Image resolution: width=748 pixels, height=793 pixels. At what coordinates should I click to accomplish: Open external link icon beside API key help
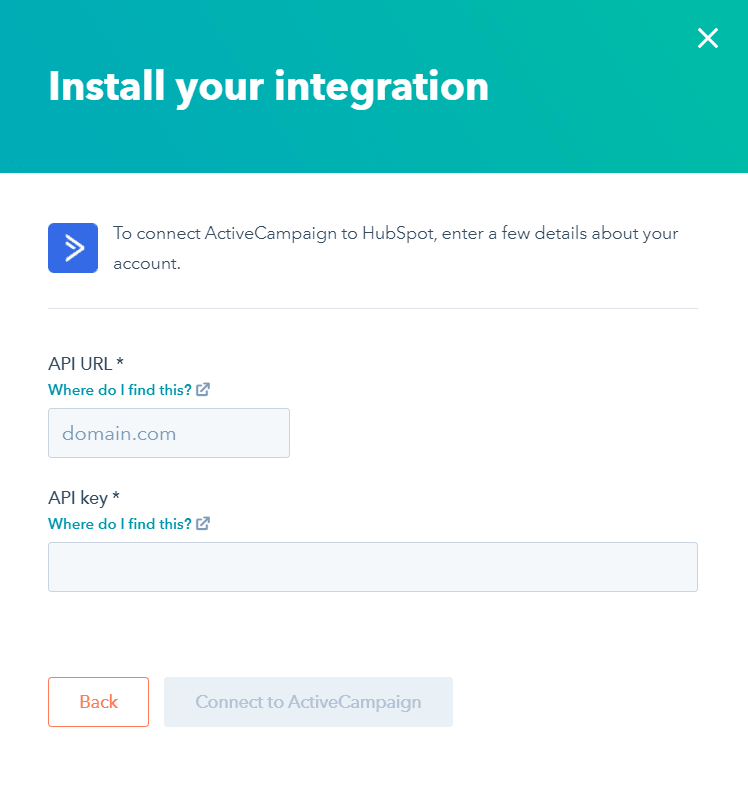pos(203,523)
